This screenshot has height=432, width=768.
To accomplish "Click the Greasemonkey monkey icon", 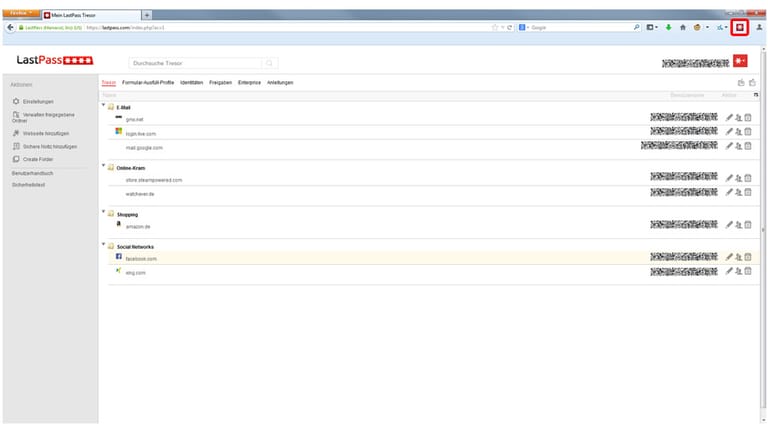I will 697,27.
